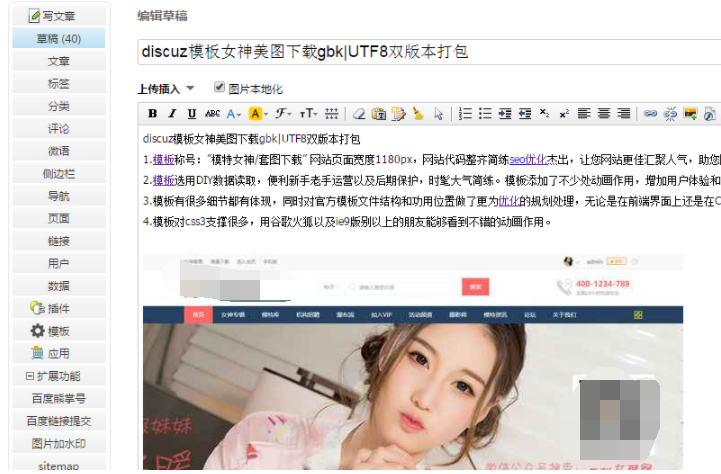
Task: Open the font color dropdown
Action: pyautogui.click(x=234, y=114)
